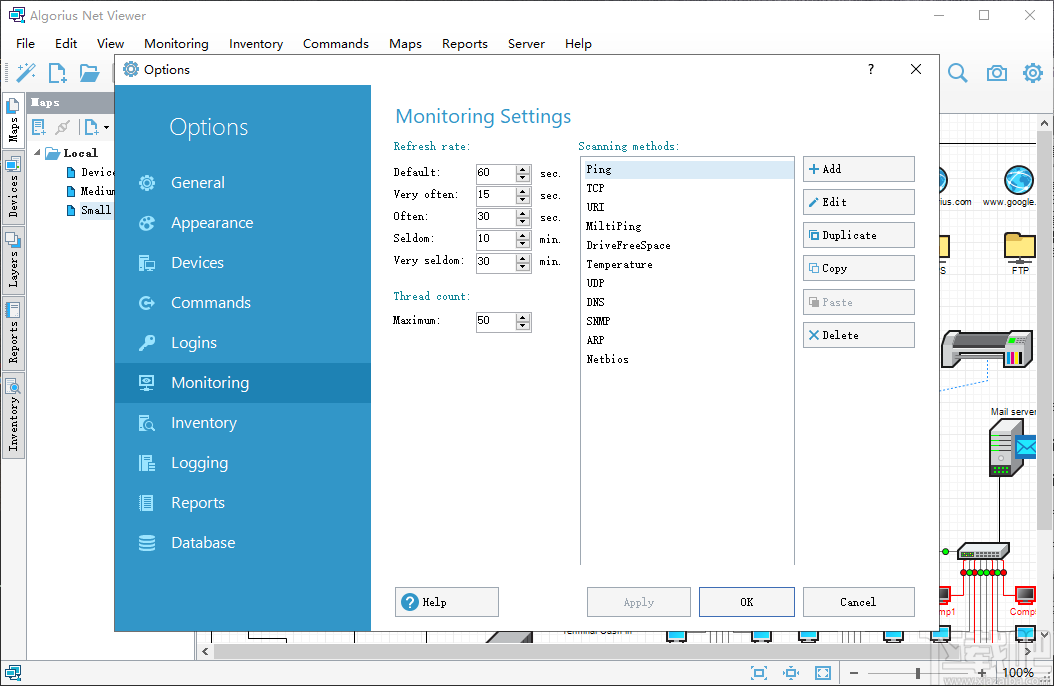Increase the Default refresh rate spinner
The height and width of the screenshot is (686, 1054).
523,168
